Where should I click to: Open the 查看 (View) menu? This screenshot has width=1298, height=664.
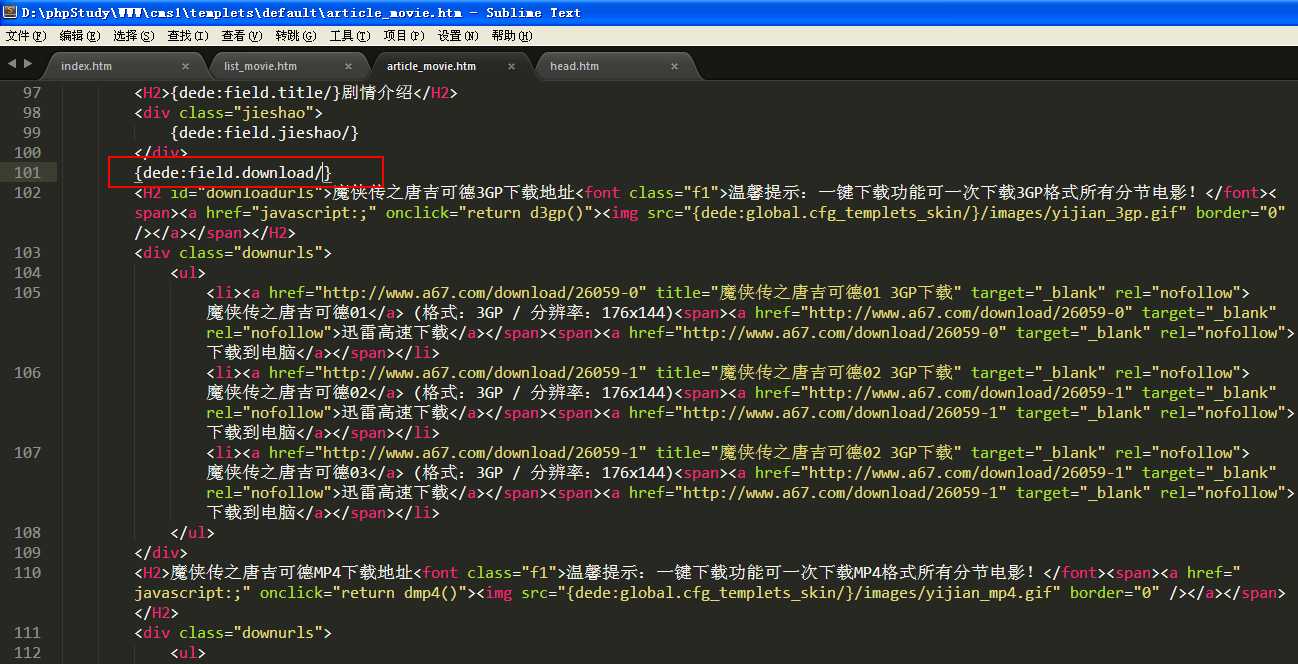coord(242,35)
